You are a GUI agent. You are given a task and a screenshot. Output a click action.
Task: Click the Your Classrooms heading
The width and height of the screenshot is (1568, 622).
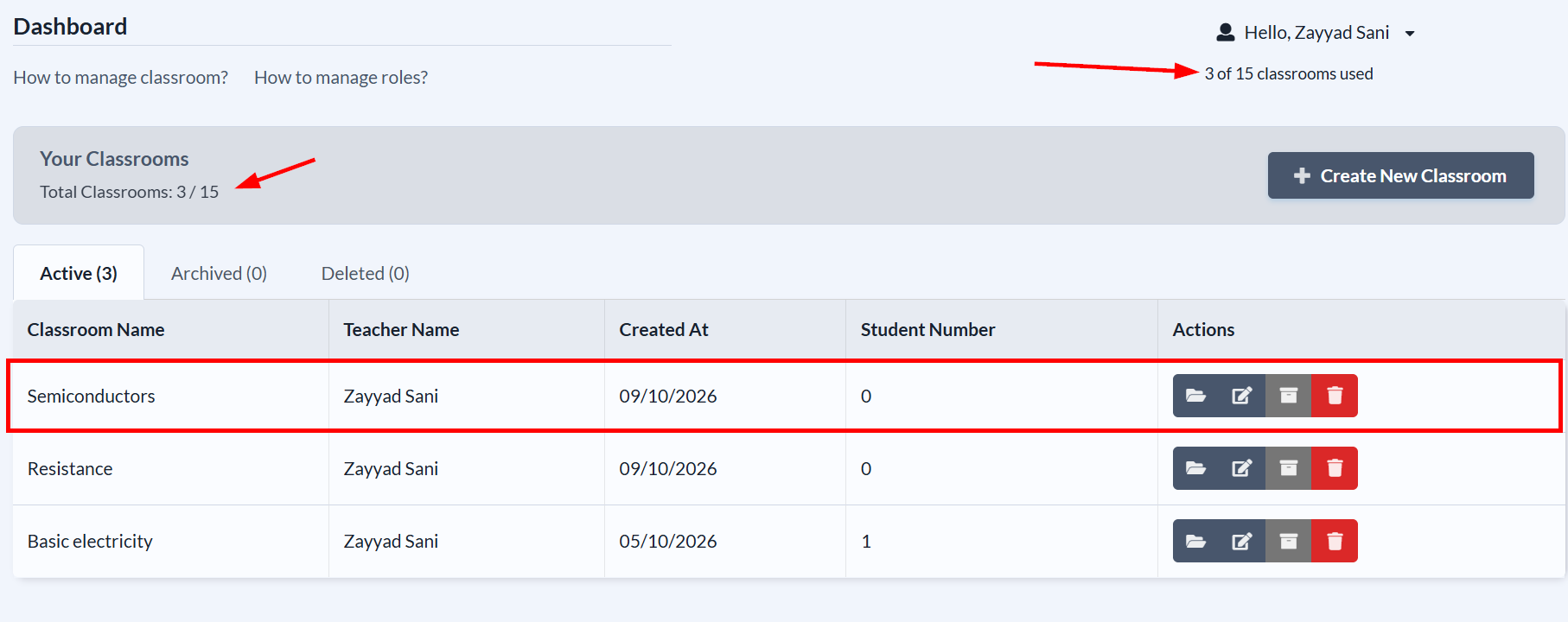pos(114,159)
